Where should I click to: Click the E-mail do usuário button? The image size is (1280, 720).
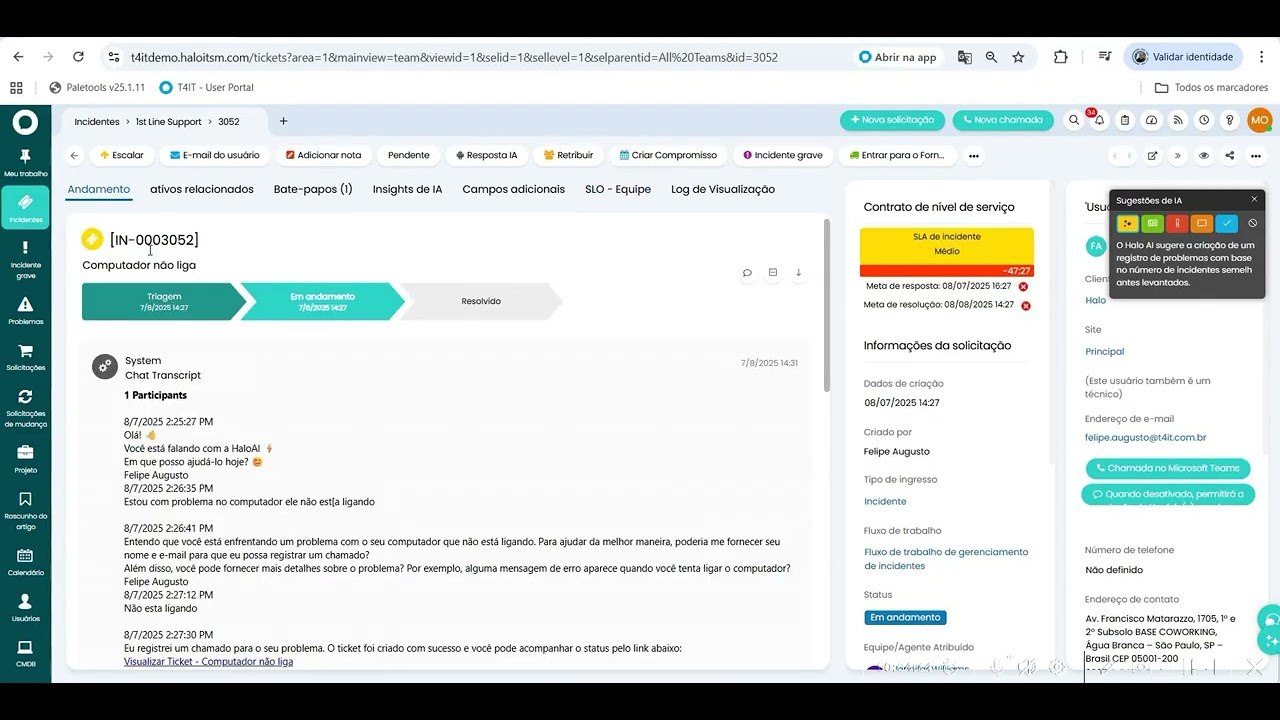click(x=215, y=156)
